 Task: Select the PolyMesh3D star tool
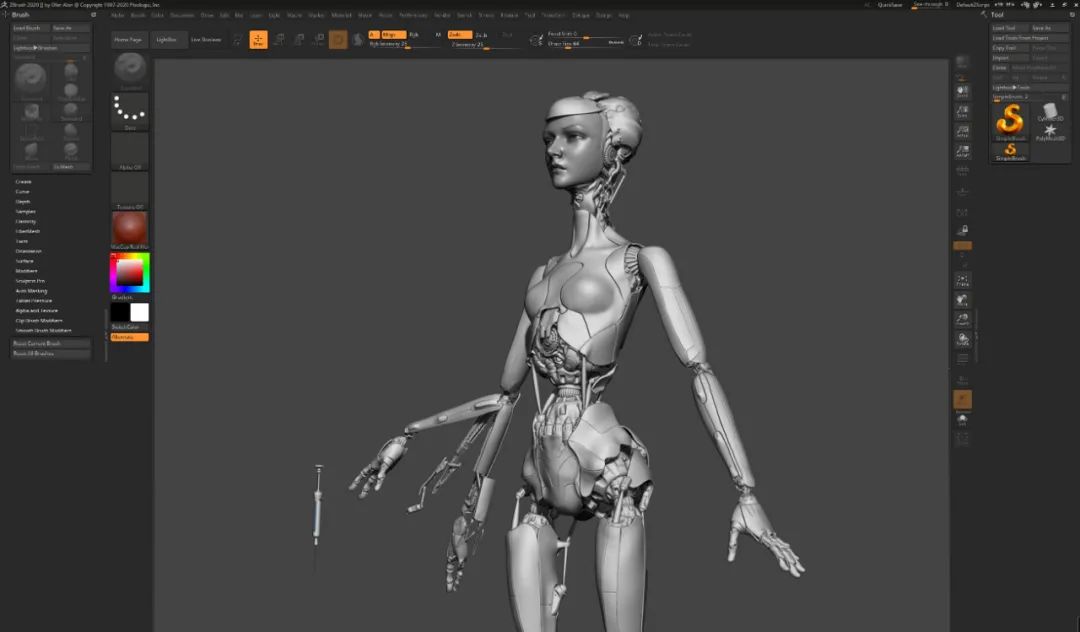(1050, 132)
